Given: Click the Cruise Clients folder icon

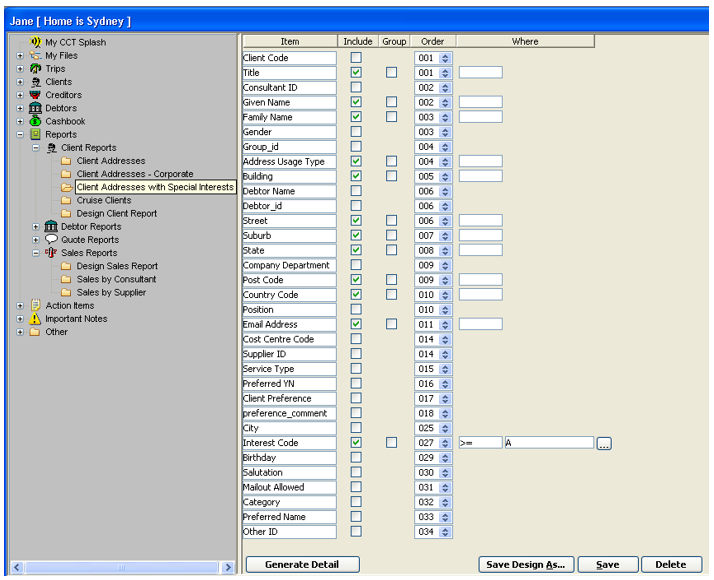Looking at the screenshot, I should [66, 200].
